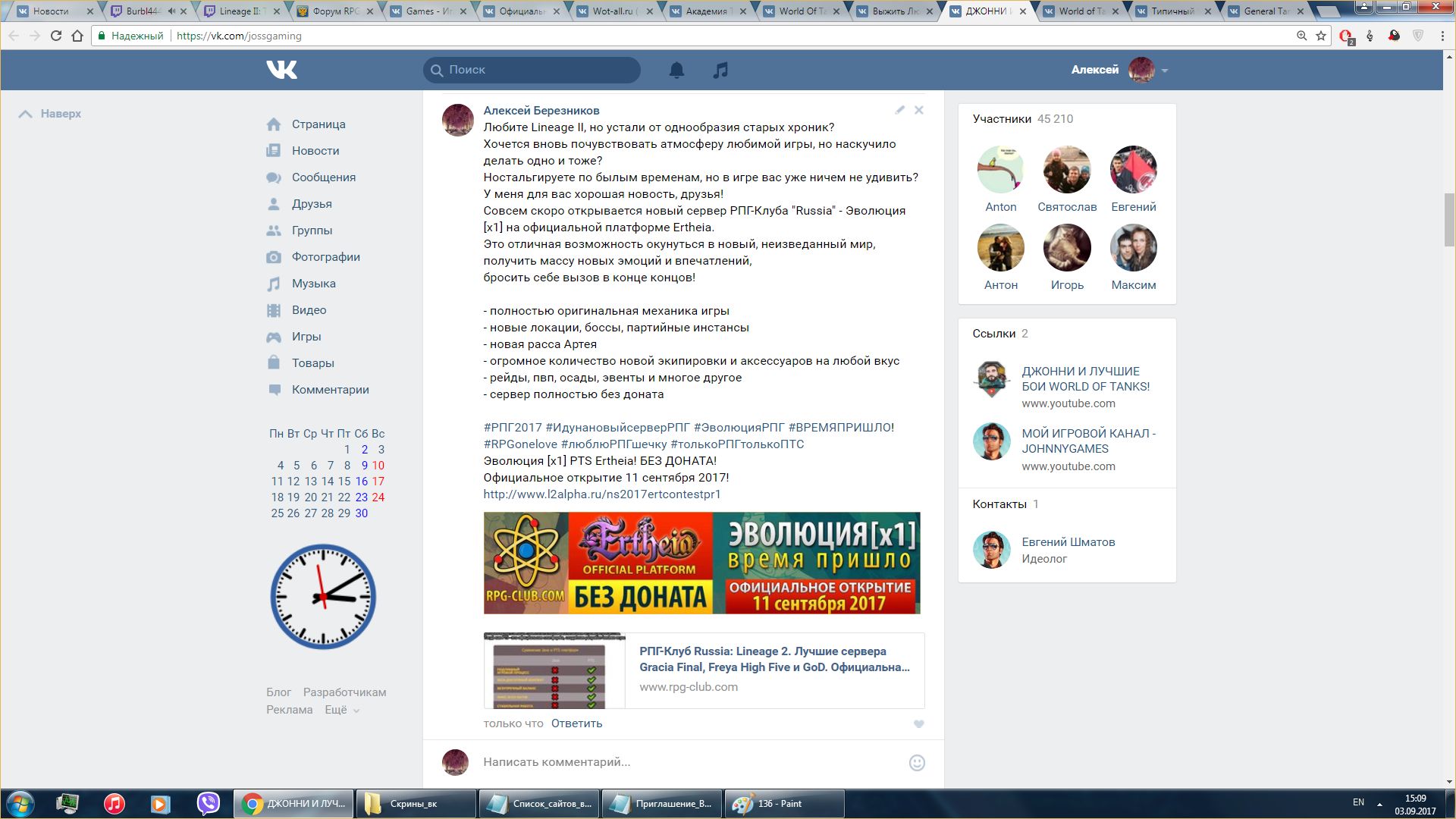Edit comment with pencil icon

coord(899,110)
